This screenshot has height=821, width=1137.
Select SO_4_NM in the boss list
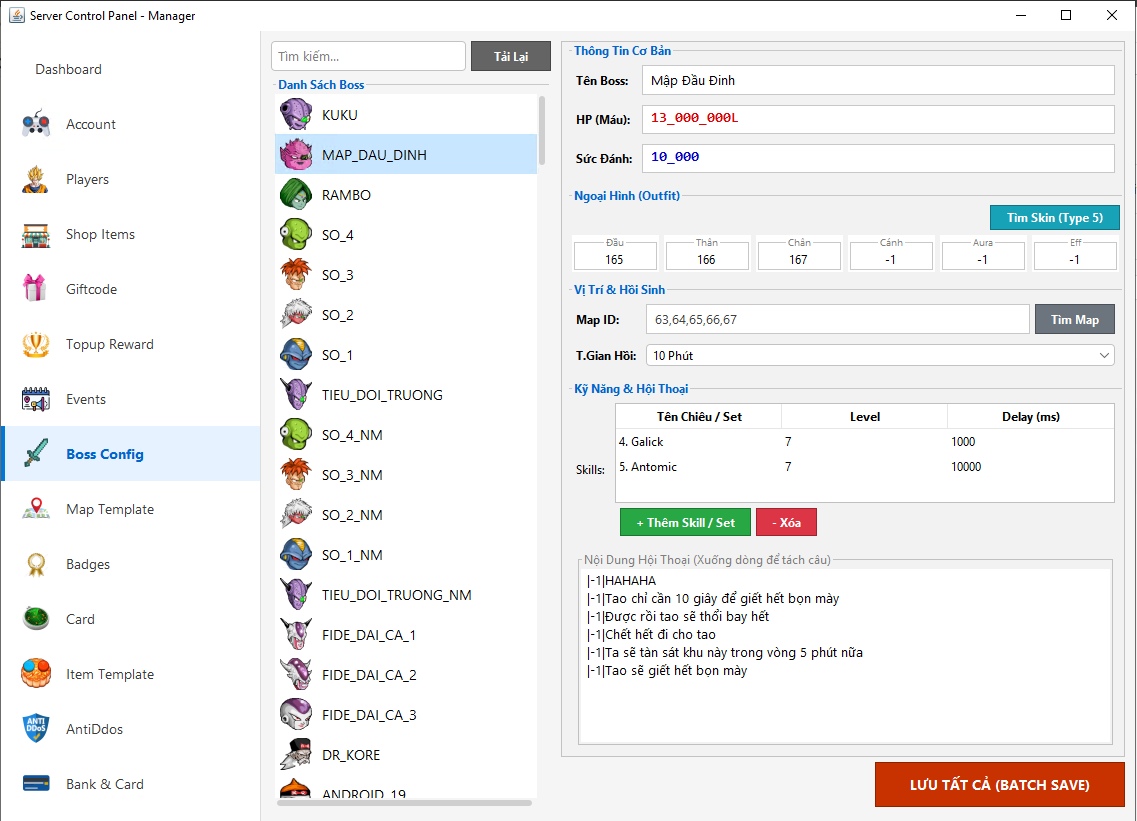click(x=406, y=434)
